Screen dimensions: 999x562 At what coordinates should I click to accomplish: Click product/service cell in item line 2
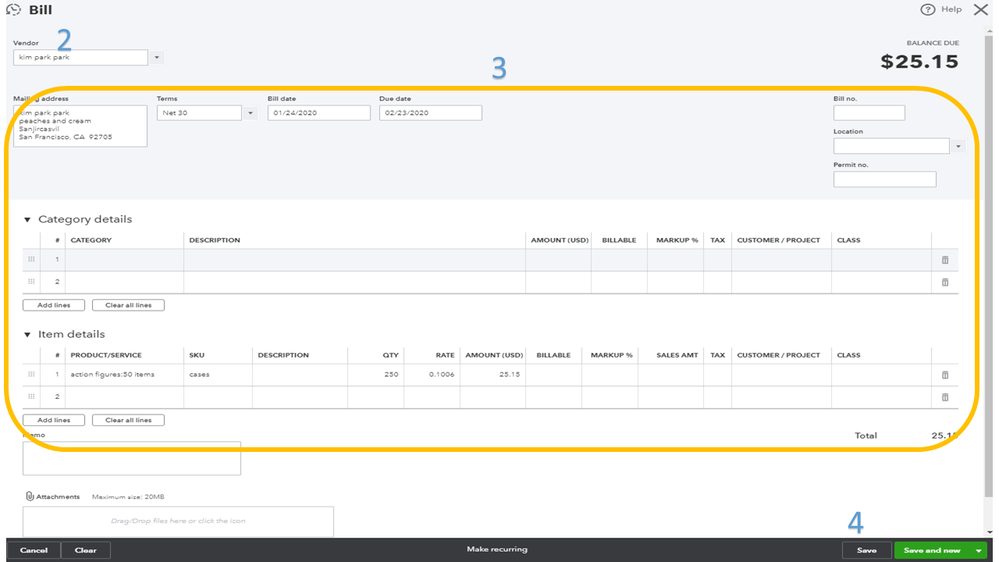(x=124, y=397)
